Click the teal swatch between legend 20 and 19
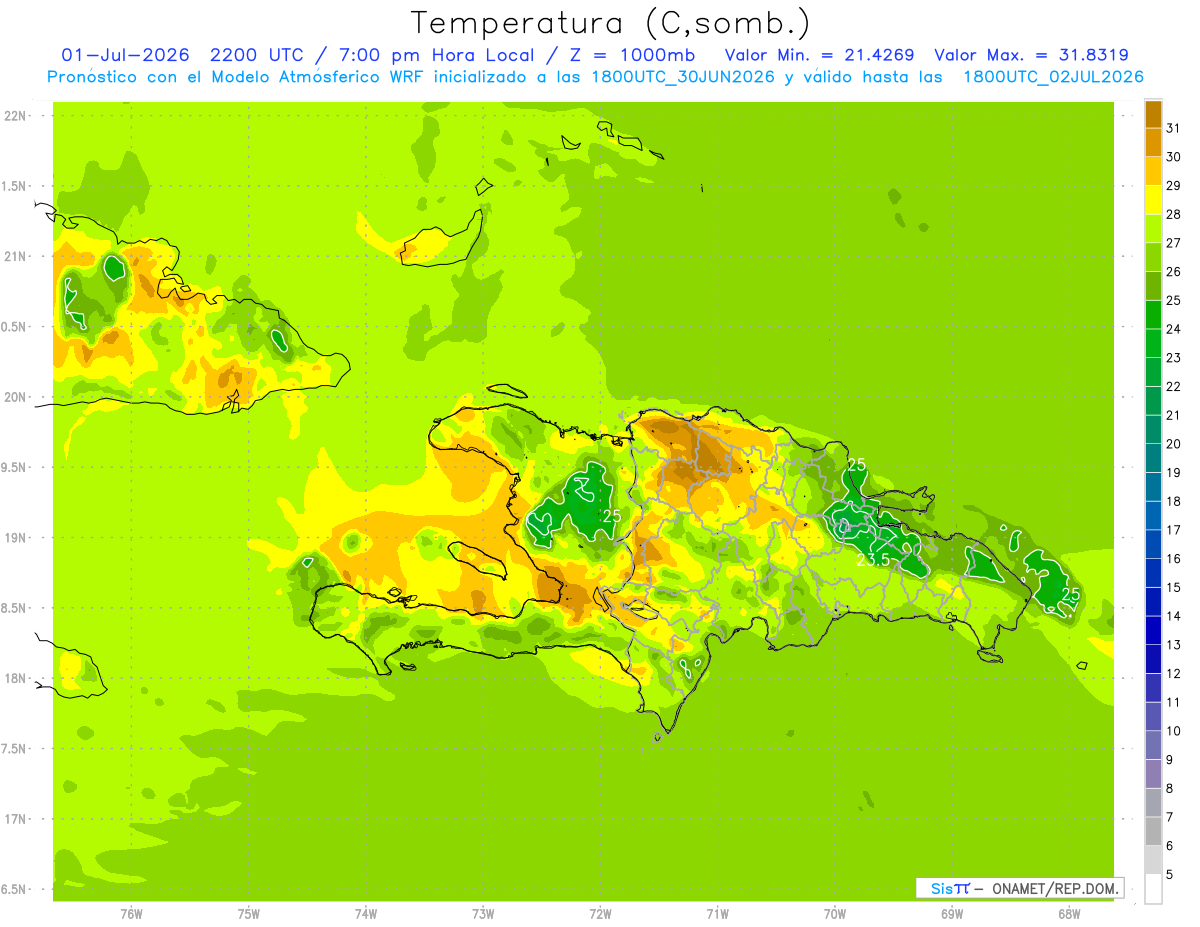The height and width of the screenshot is (927, 1200). tap(1153, 458)
